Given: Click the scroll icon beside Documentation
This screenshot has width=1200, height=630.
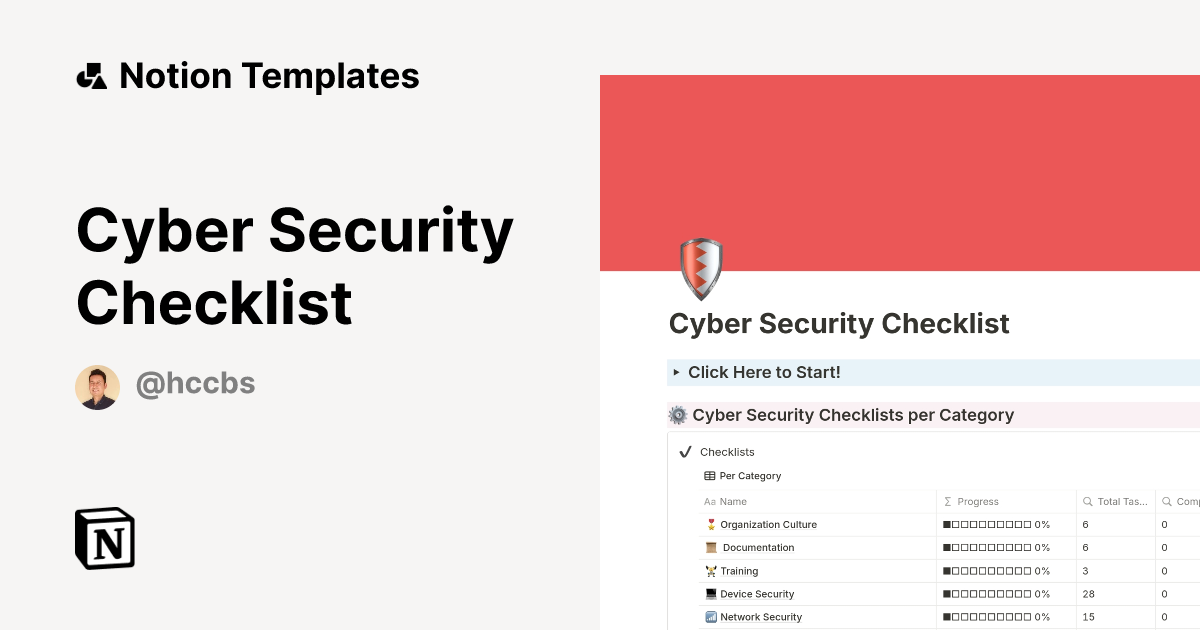Looking at the screenshot, I should (709, 547).
